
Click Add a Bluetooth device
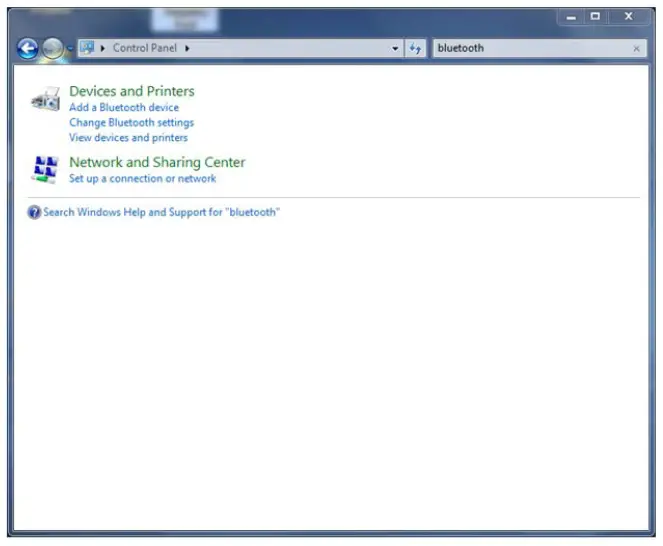pyautogui.click(x=124, y=107)
